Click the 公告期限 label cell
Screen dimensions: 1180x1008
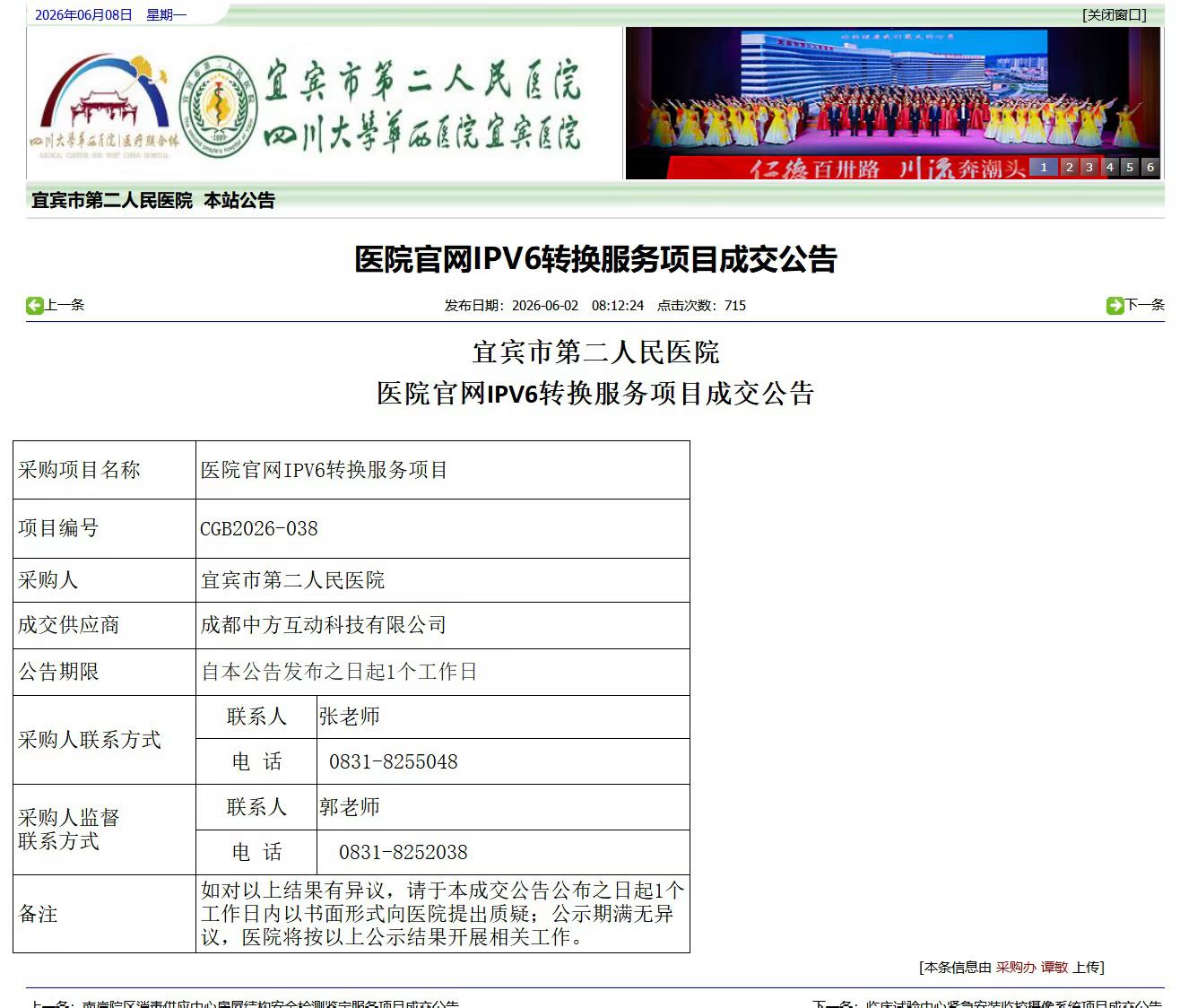(105, 672)
